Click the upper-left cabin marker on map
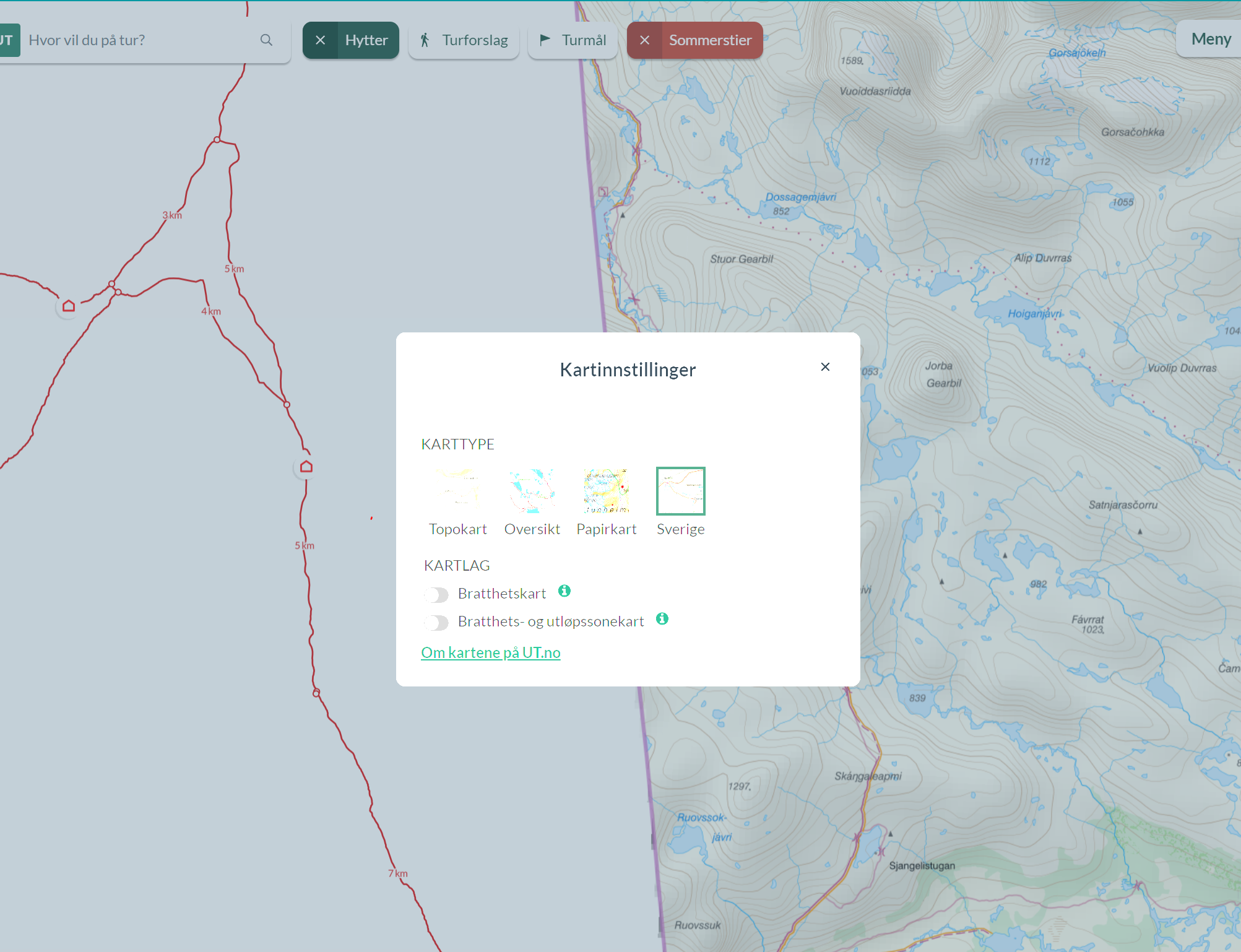Image resolution: width=1241 pixels, height=952 pixels. (x=69, y=306)
